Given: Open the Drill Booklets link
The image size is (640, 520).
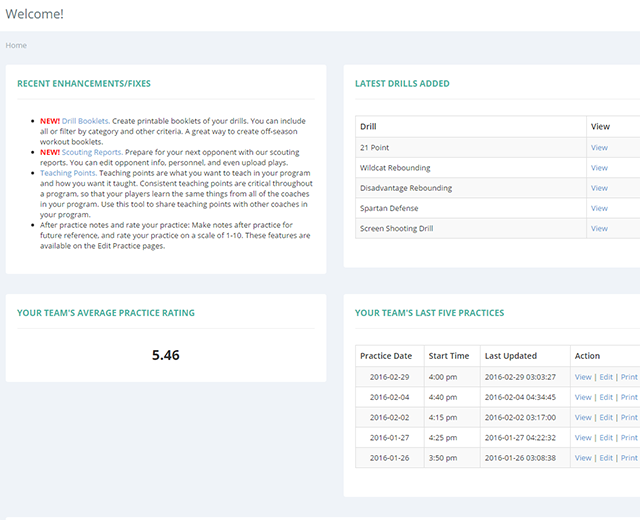Looking at the screenshot, I should tap(85, 121).
